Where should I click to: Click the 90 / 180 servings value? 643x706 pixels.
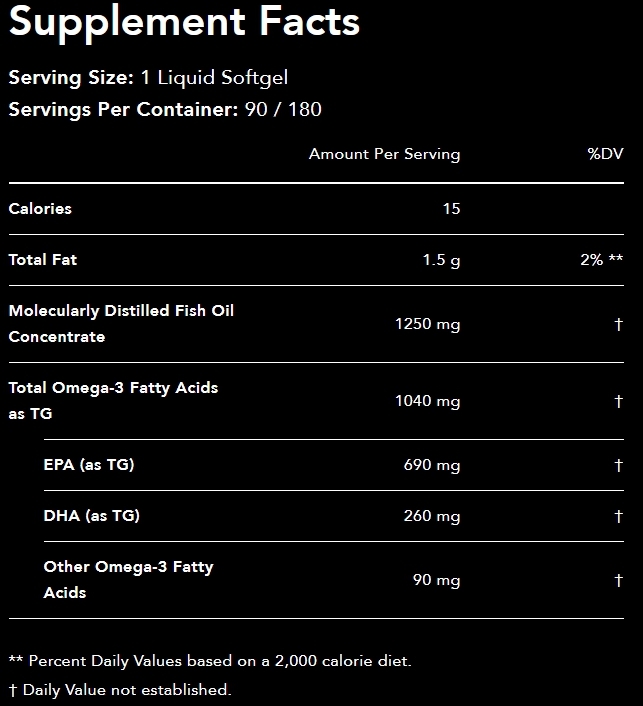coord(283,109)
